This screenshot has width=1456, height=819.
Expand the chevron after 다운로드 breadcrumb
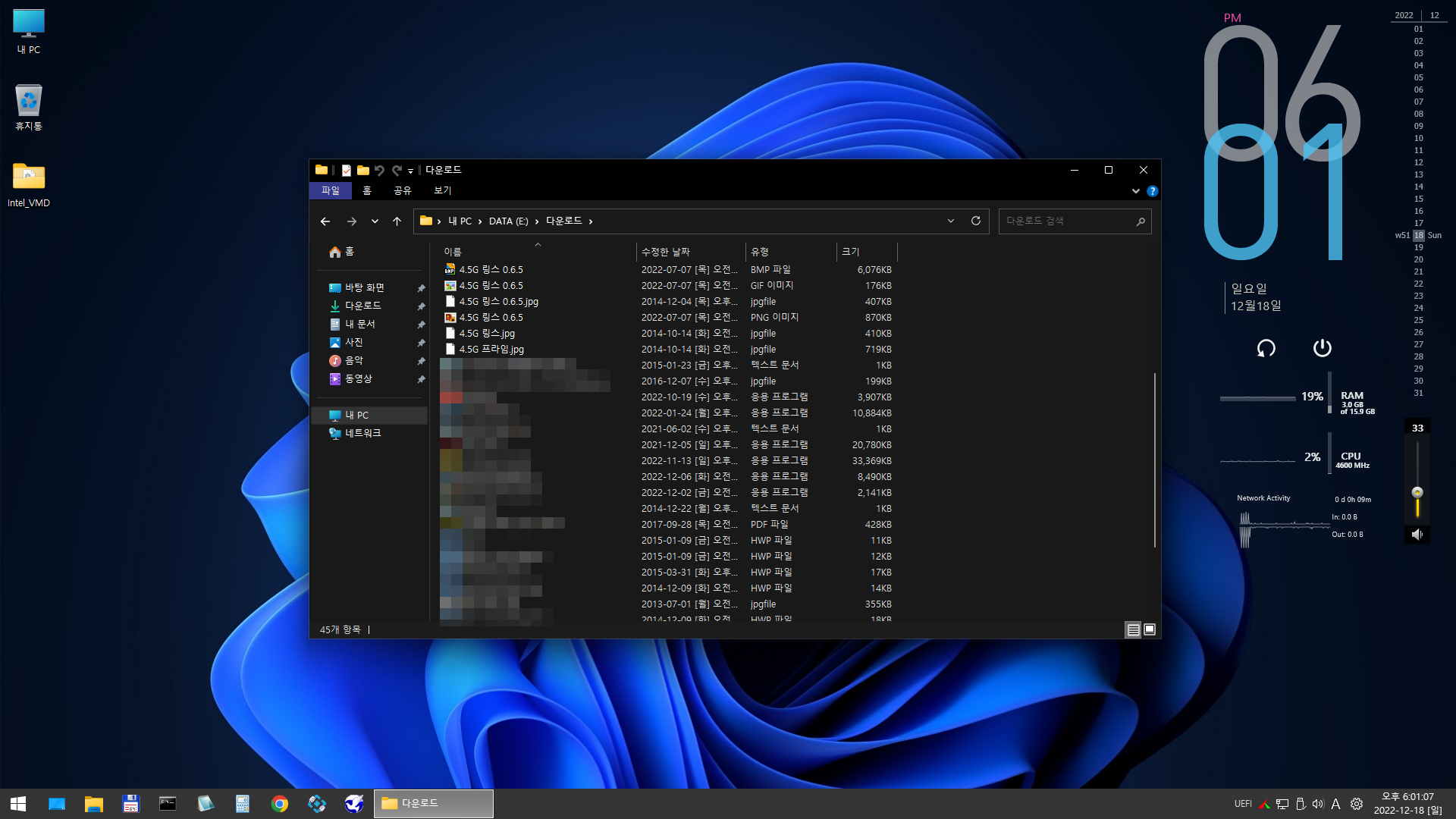tap(591, 221)
